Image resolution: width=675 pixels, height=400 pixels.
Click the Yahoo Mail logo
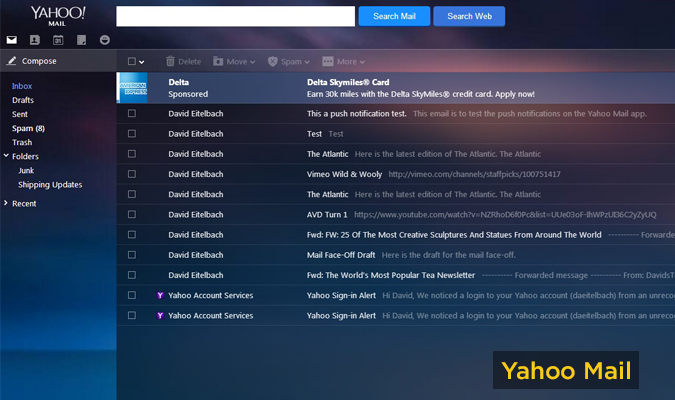click(58, 16)
